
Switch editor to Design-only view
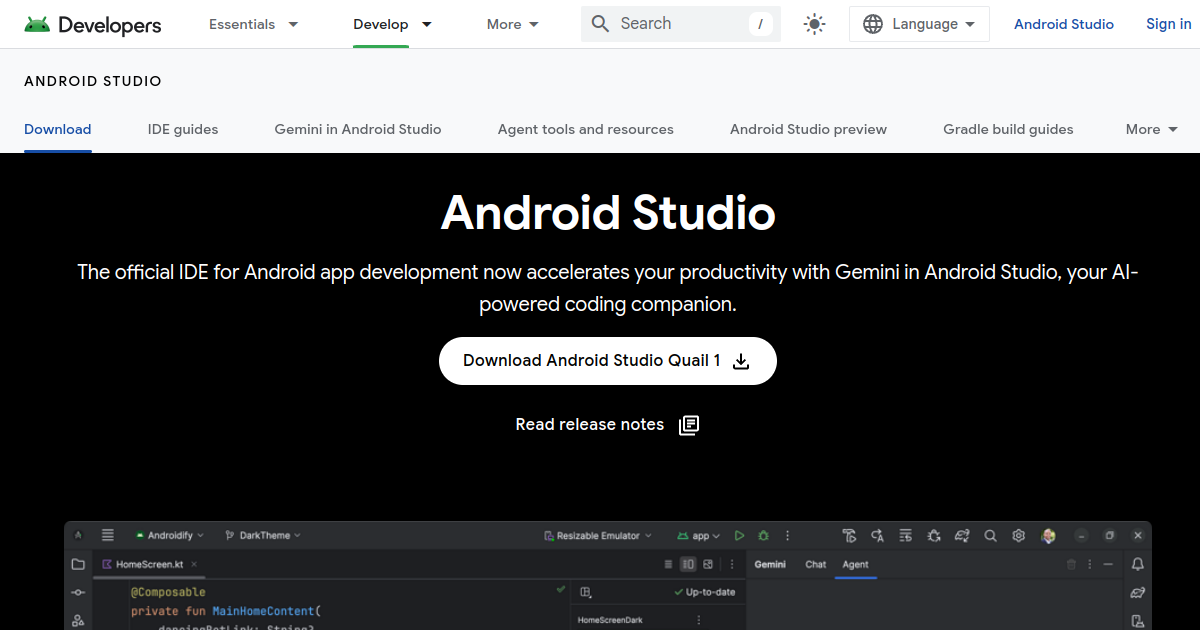pyautogui.click(x=708, y=565)
